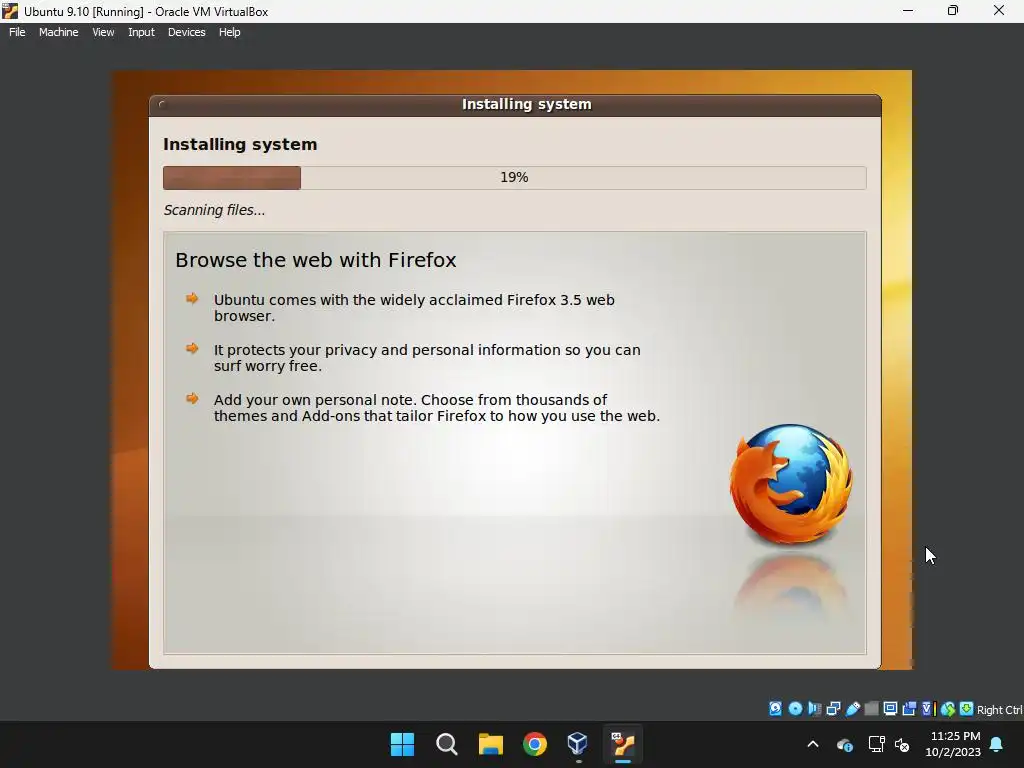Click the OneDrive cloud tray icon
The height and width of the screenshot is (768, 1024).
[844, 744]
